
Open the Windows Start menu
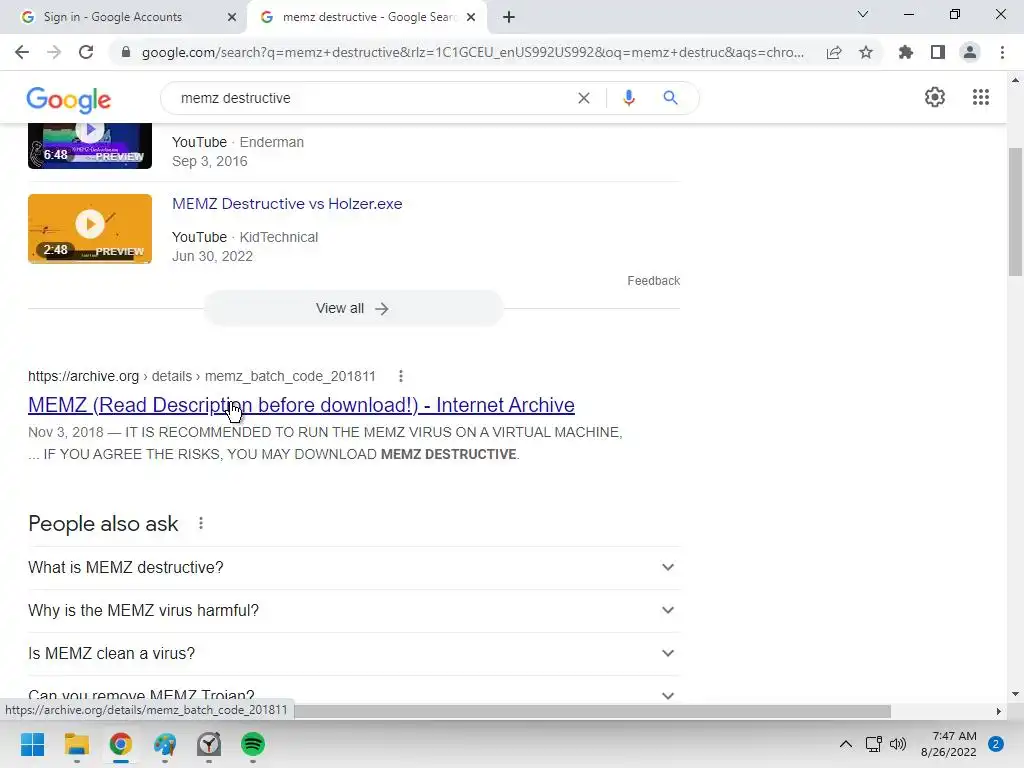coord(32,744)
